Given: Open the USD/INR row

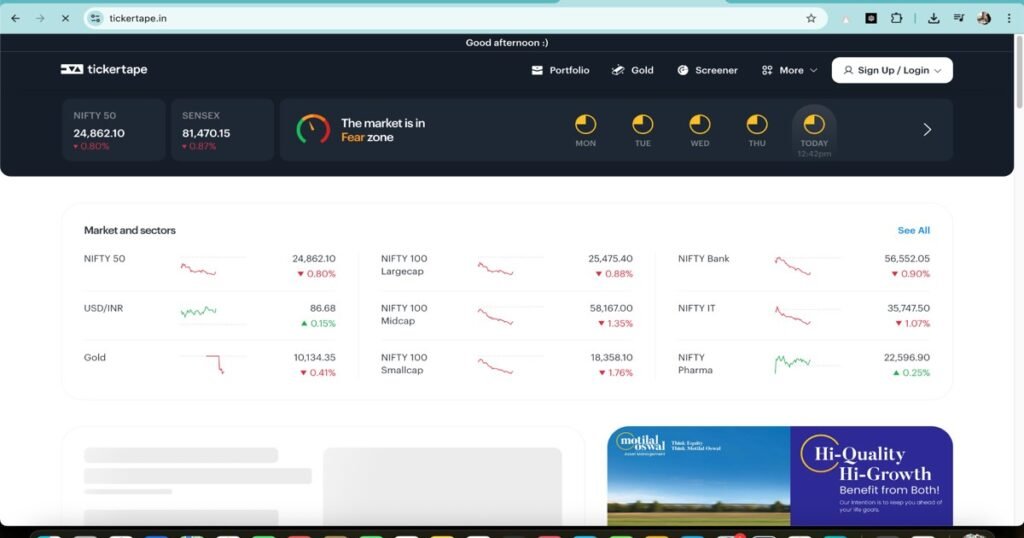Looking at the screenshot, I should point(104,309).
